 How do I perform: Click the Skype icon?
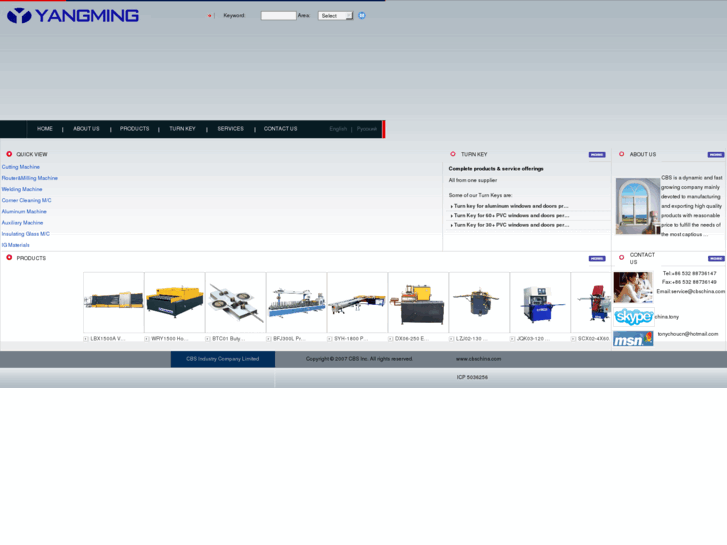tap(633, 317)
